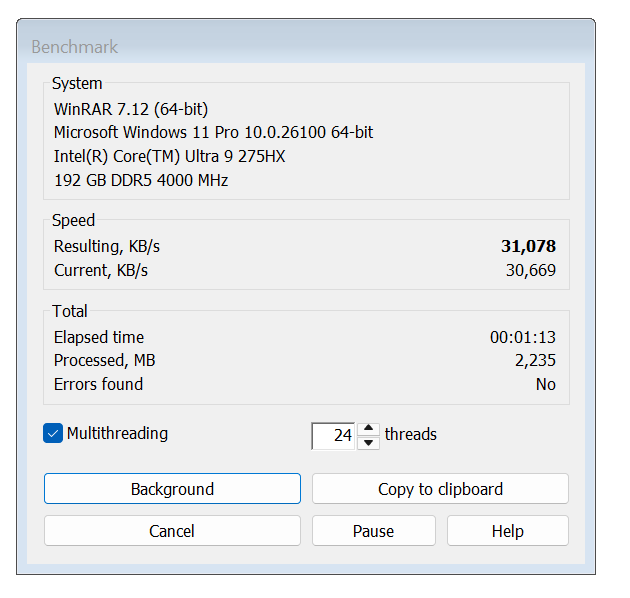630x598 pixels.
Task: Click the Benchmark title bar text
Action: pyautogui.click(x=74, y=47)
